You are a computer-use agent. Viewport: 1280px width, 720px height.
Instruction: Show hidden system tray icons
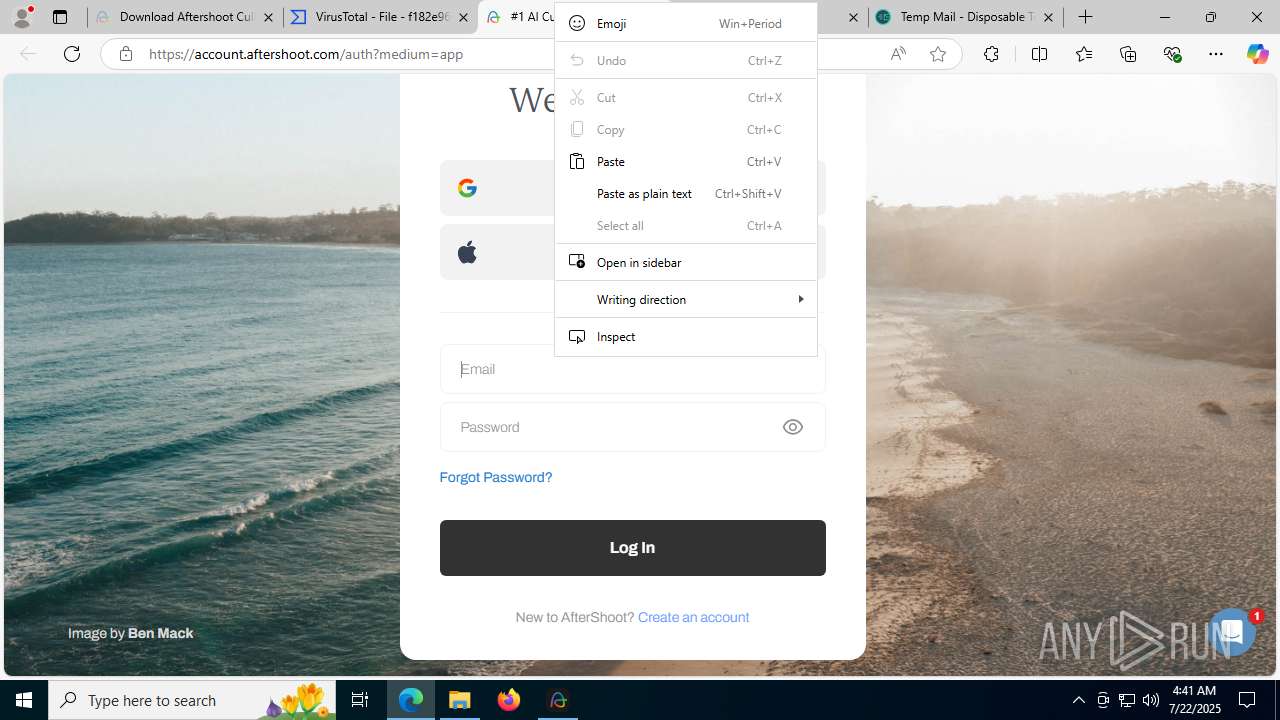tap(1078, 700)
